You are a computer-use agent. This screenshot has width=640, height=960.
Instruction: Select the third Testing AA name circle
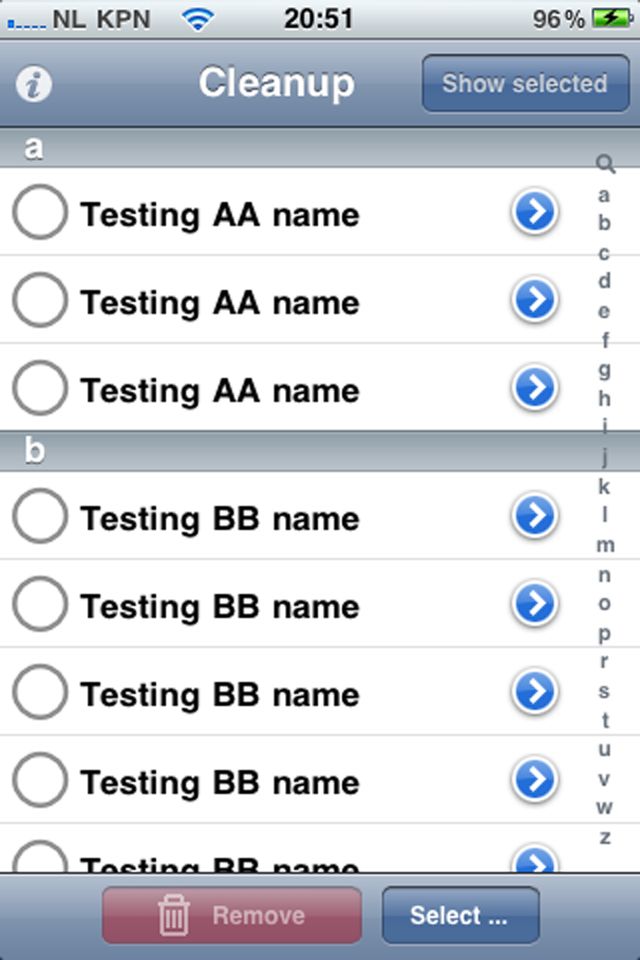tap(40, 388)
